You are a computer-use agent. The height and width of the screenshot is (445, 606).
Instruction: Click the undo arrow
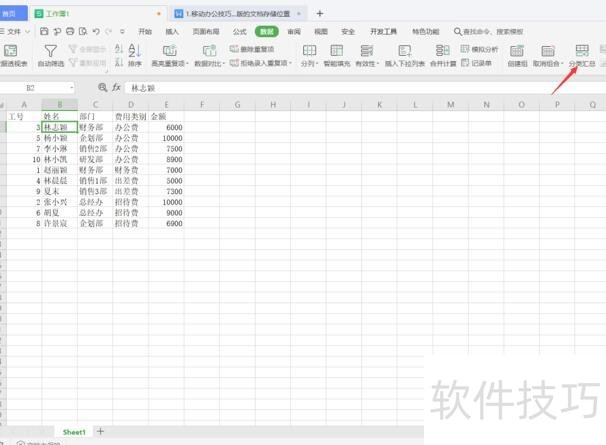click(x=96, y=31)
